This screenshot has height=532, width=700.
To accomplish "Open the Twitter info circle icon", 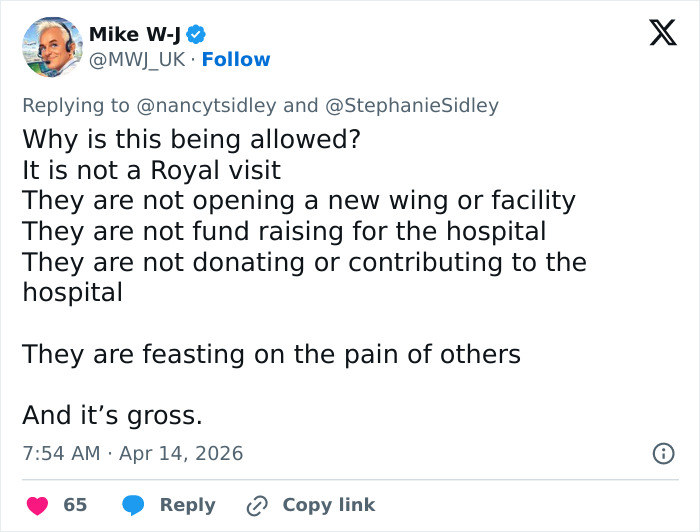I will pyautogui.click(x=663, y=453).
